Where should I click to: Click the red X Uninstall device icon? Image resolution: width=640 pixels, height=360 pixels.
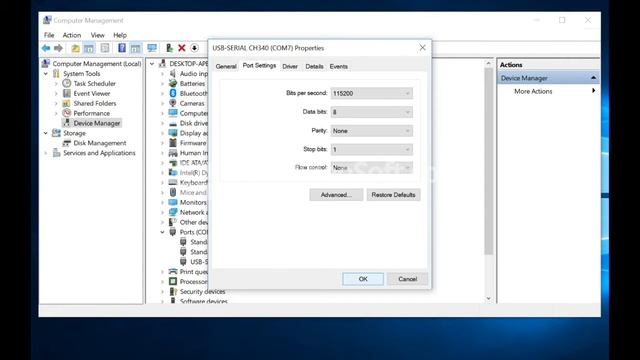[x=182, y=48]
